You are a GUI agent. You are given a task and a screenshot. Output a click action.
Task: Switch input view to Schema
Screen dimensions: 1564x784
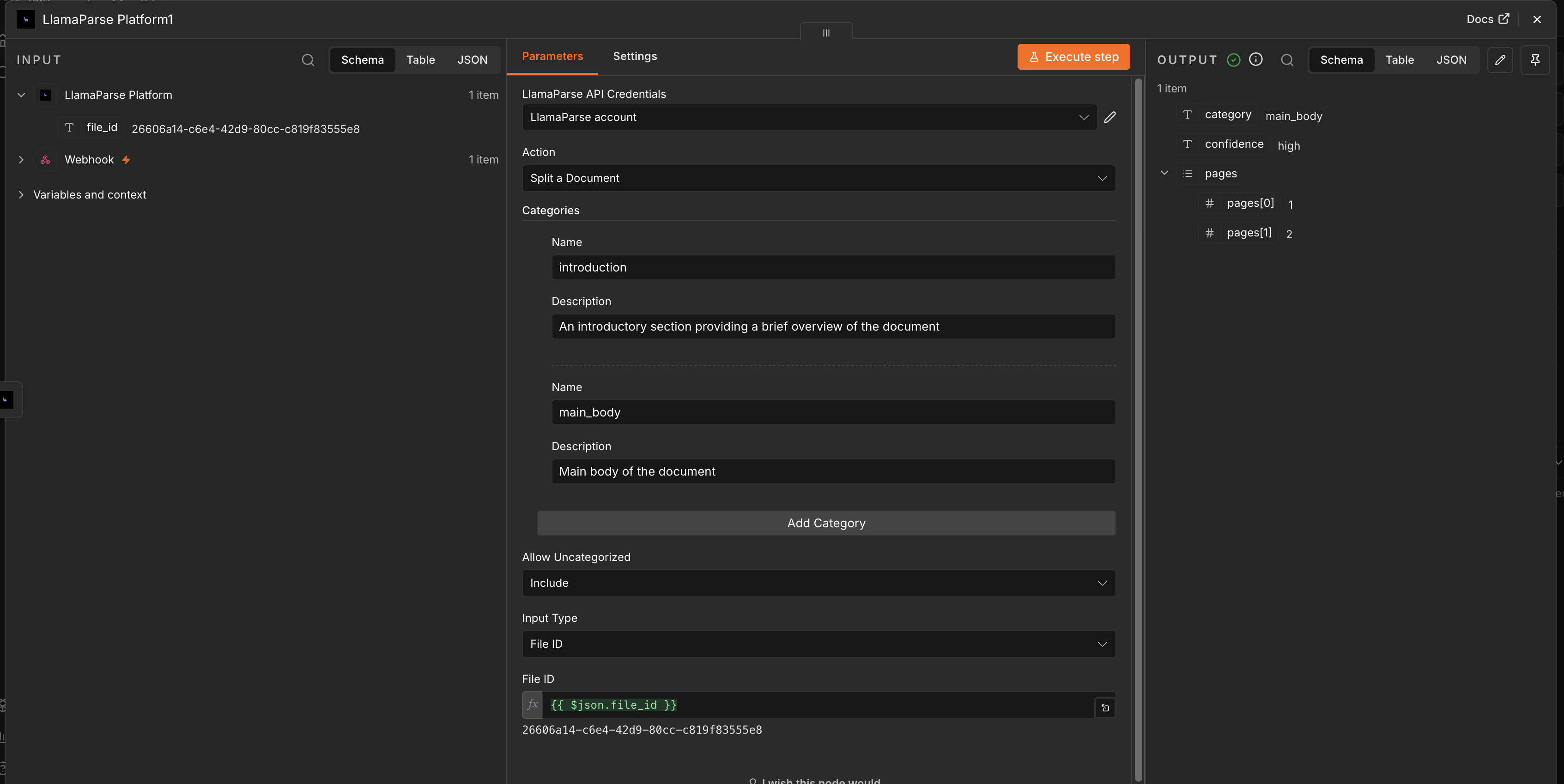pos(363,60)
